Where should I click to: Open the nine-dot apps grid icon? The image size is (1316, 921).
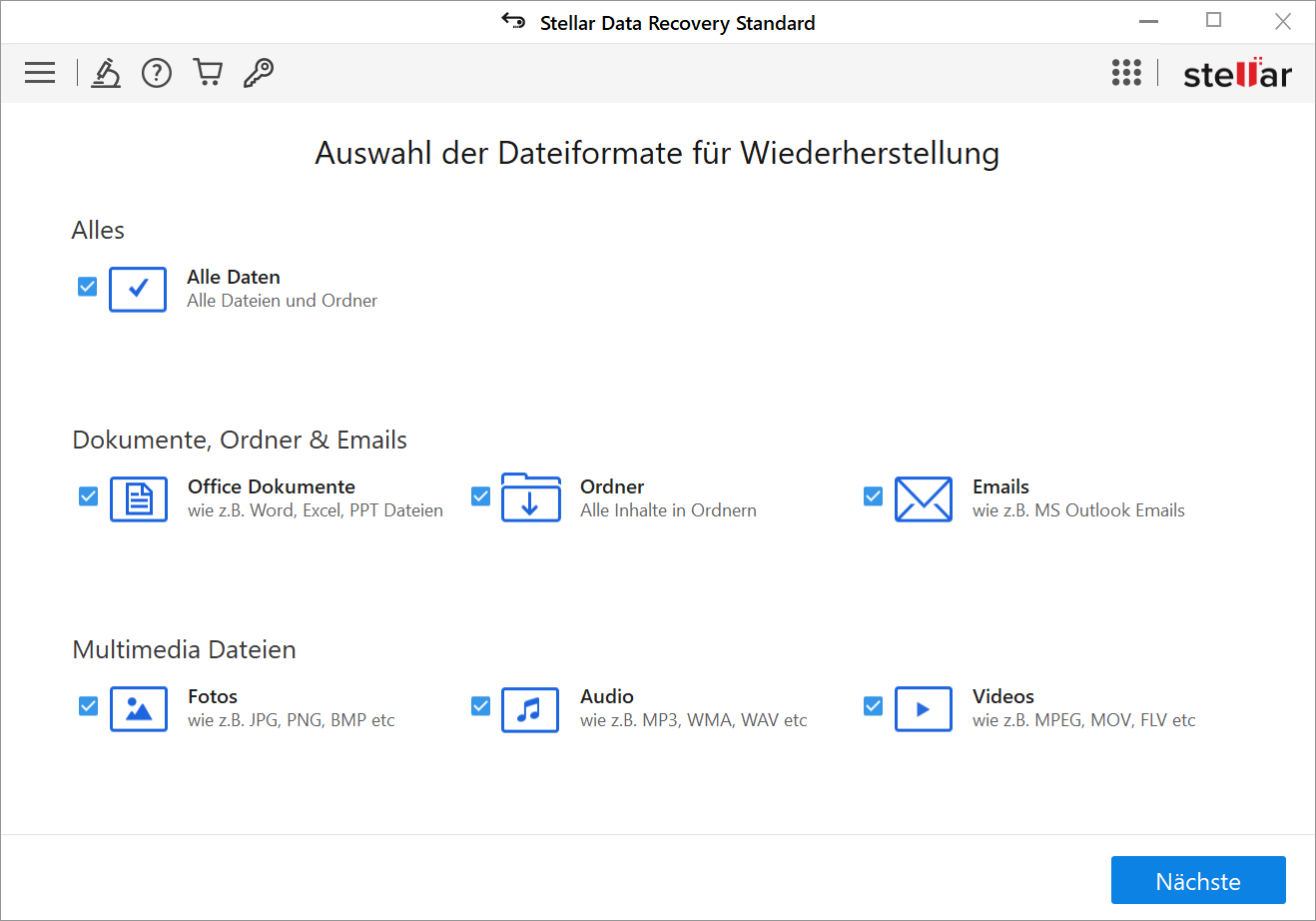tap(1126, 73)
